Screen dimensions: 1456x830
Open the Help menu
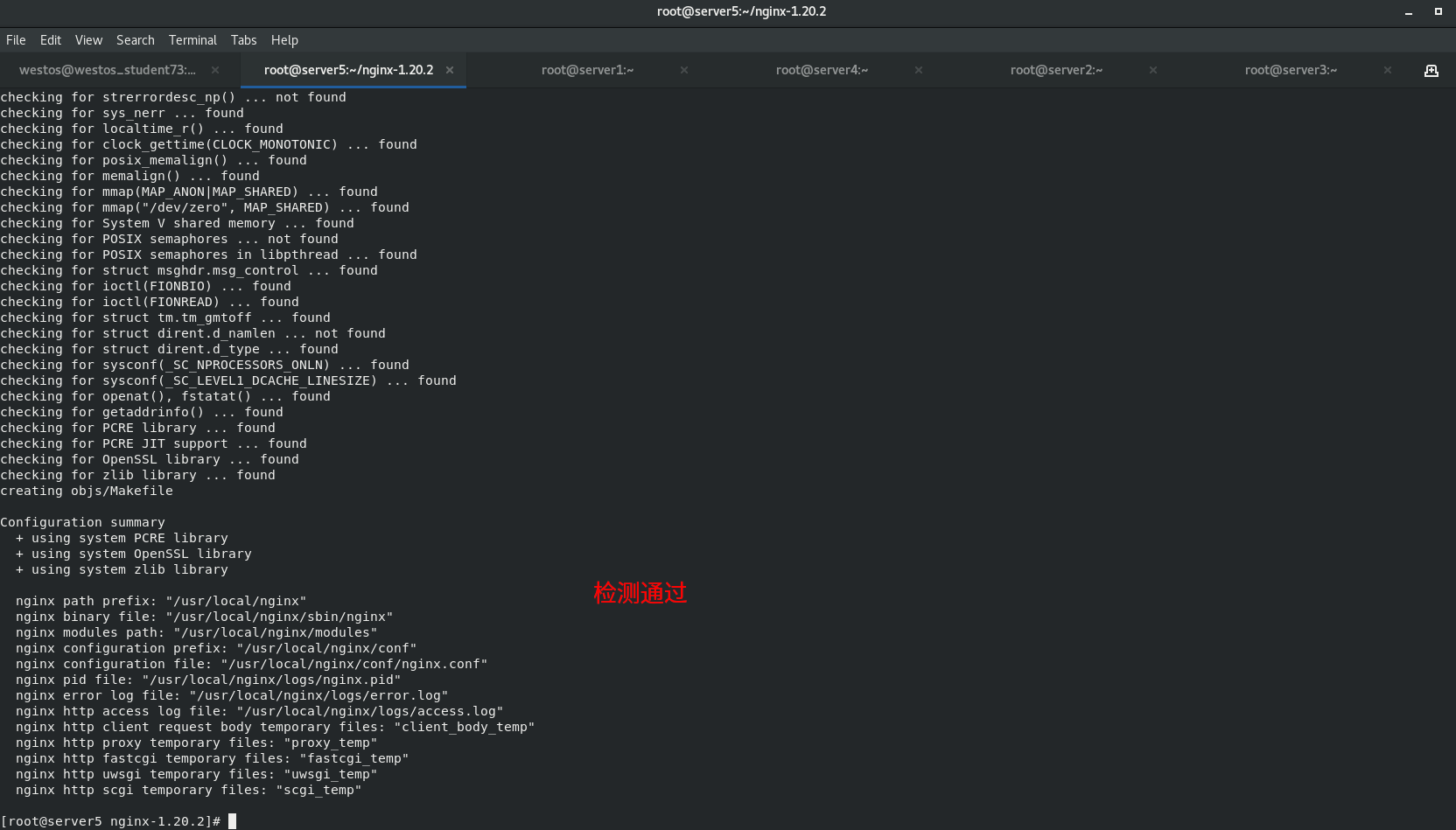tap(284, 40)
